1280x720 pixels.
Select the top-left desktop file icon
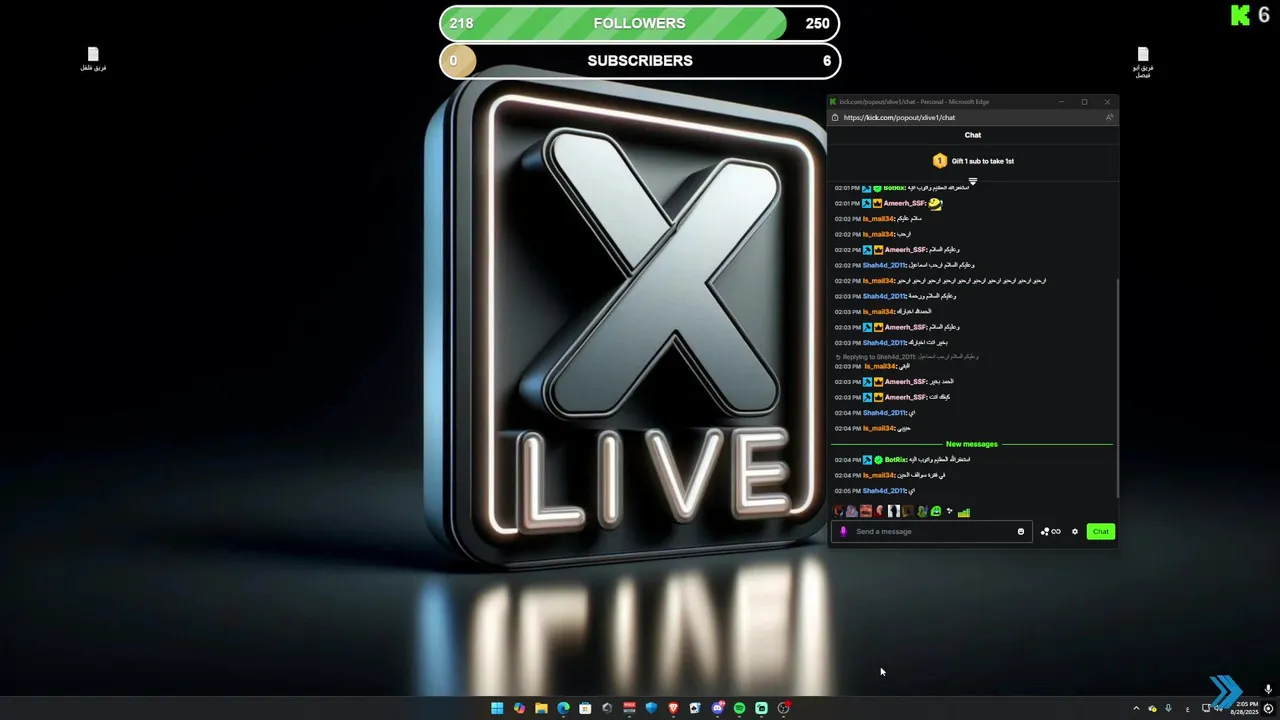click(93, 59)
